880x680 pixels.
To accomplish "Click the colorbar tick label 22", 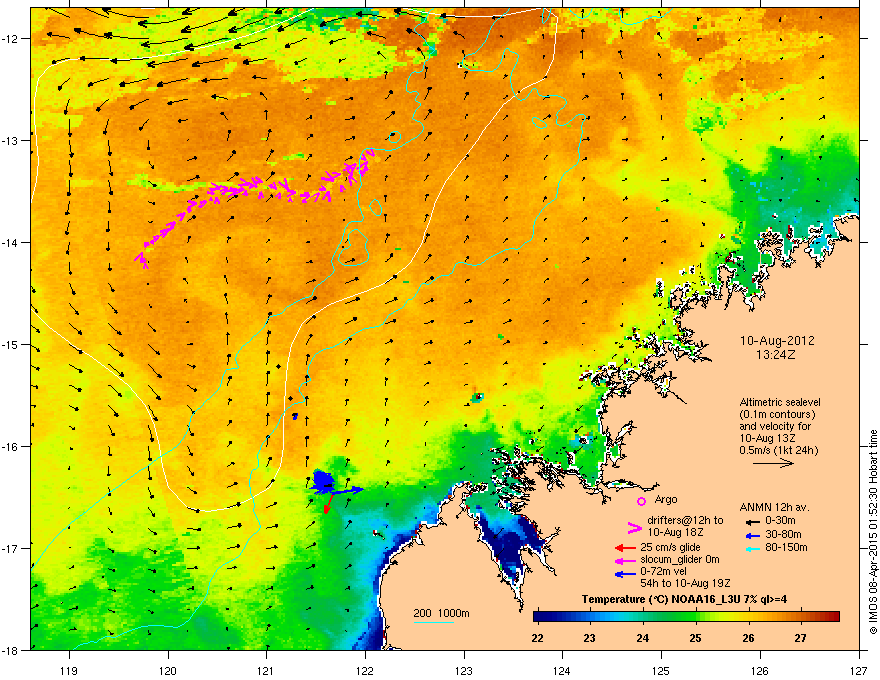I will [537, 638].
